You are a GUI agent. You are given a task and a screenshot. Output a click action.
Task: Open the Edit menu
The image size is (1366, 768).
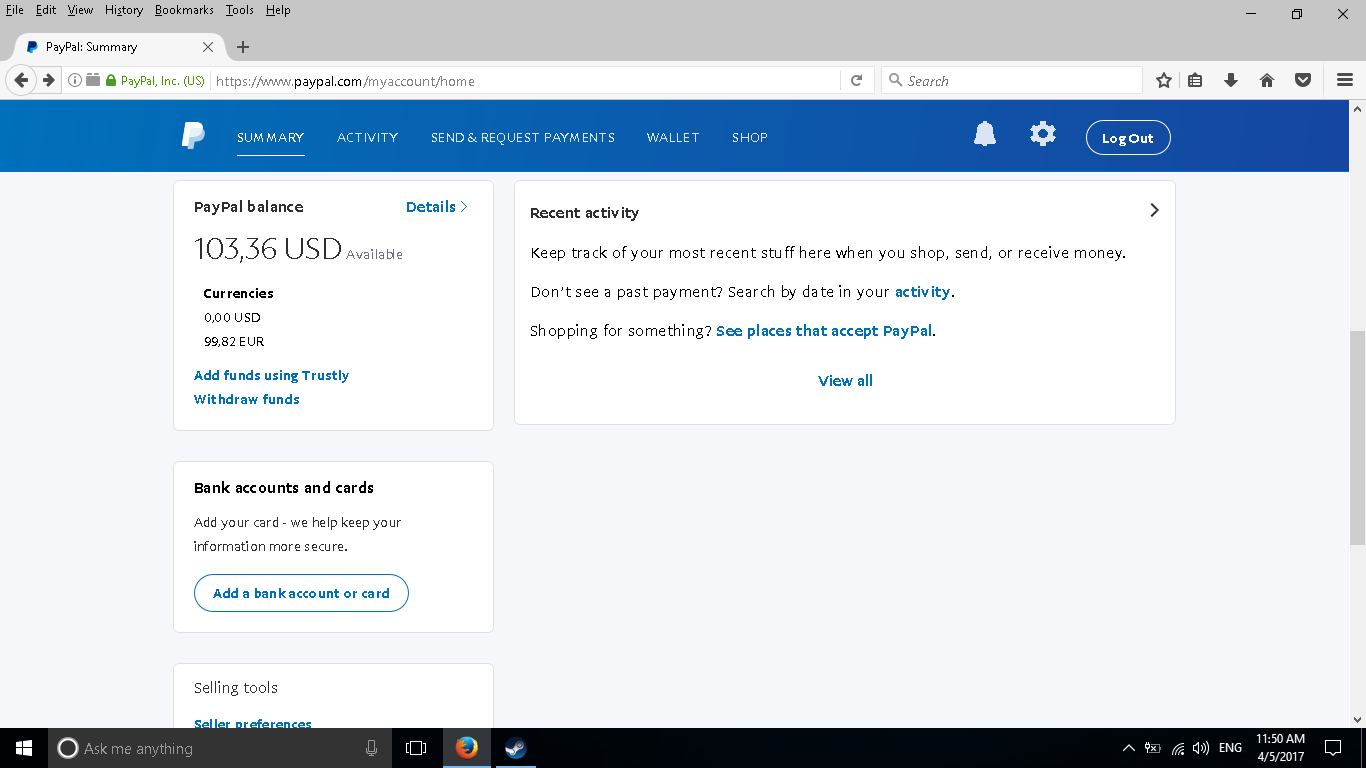pos(45,10)
